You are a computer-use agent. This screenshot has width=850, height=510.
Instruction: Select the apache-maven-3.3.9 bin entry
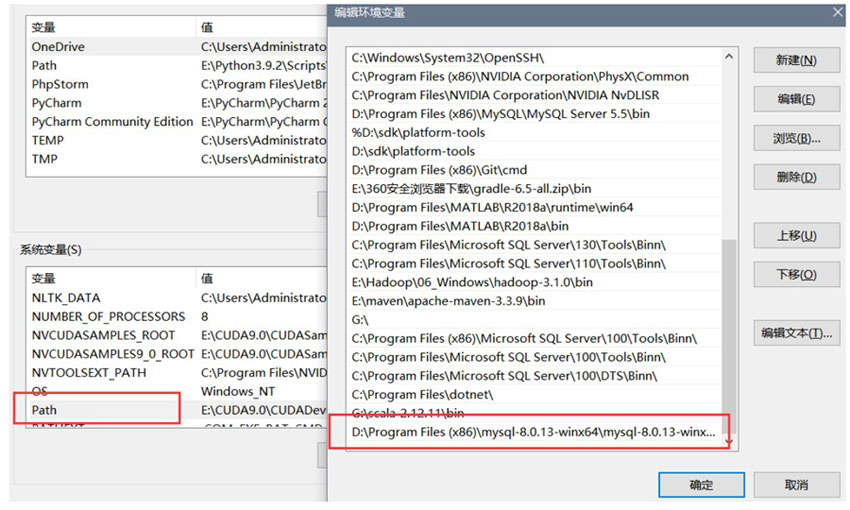tap(448, 301)
